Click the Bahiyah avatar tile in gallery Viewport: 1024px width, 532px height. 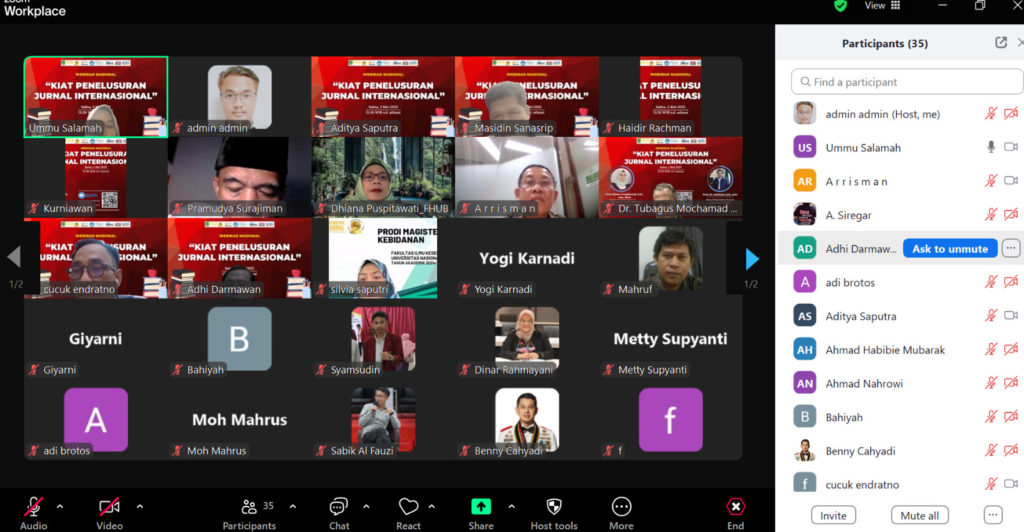[x=239, y=339]
